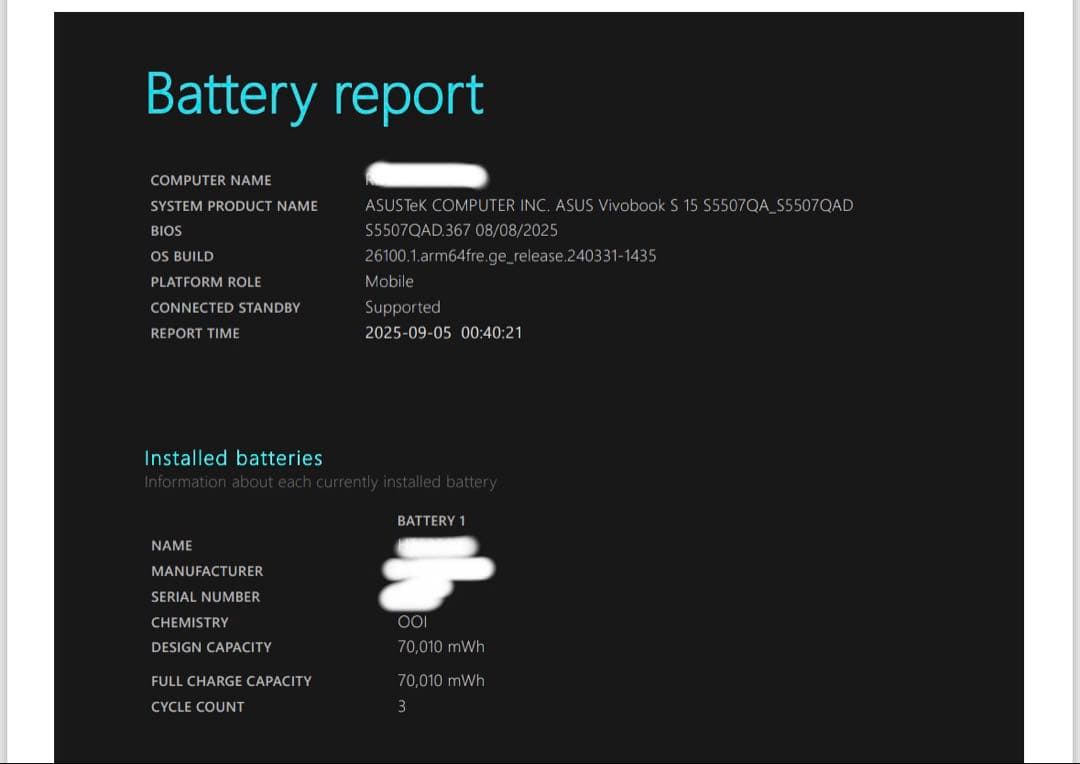Click the PLATFORM ROLE Mobile entry
This screenshot has width=1080, height=764.
(x=389, y=281)
